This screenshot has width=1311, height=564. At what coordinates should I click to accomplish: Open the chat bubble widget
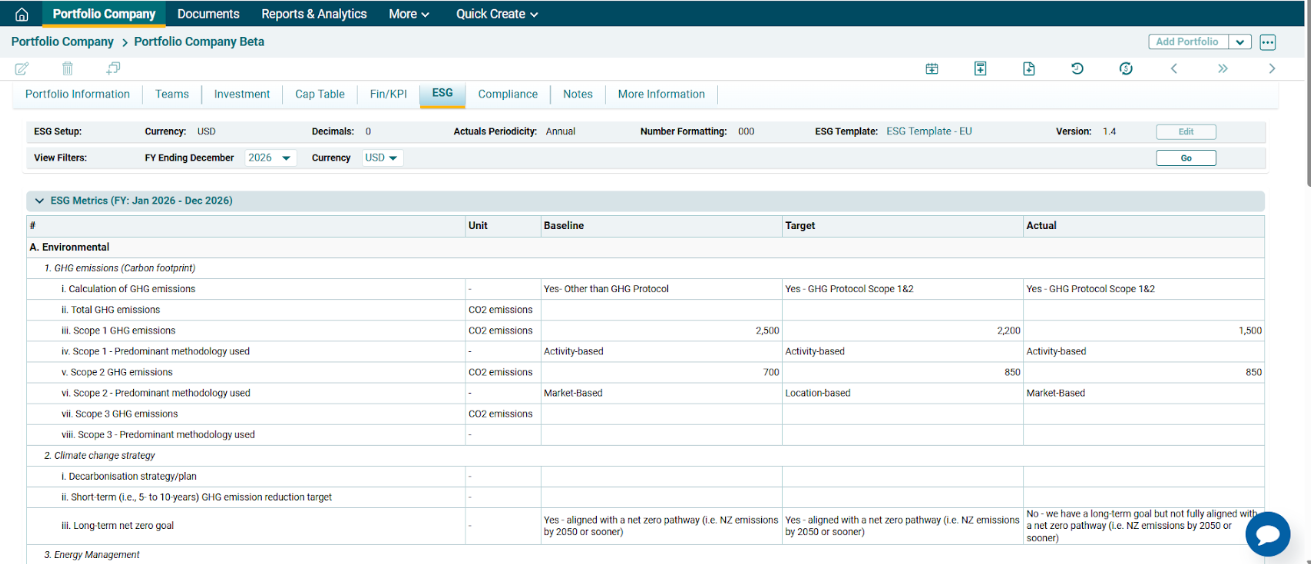[1267, 534]
